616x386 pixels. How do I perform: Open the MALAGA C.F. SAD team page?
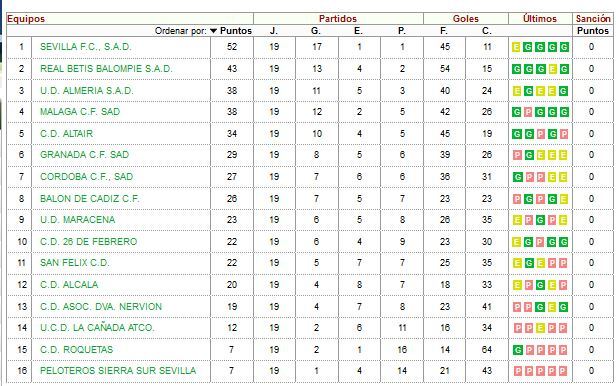[x=80, y=112]
